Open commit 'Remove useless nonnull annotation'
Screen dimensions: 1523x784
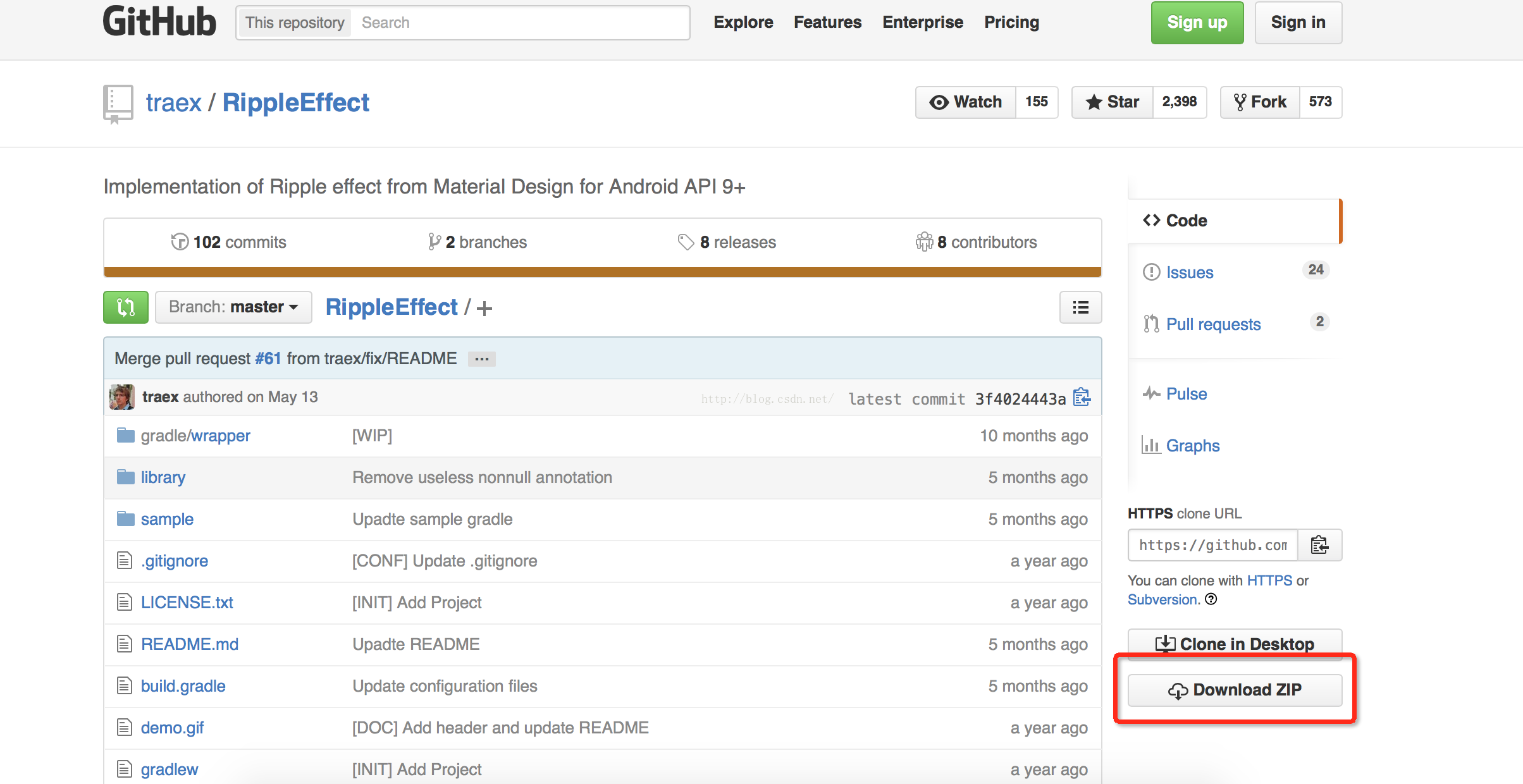tap(482, 477)
